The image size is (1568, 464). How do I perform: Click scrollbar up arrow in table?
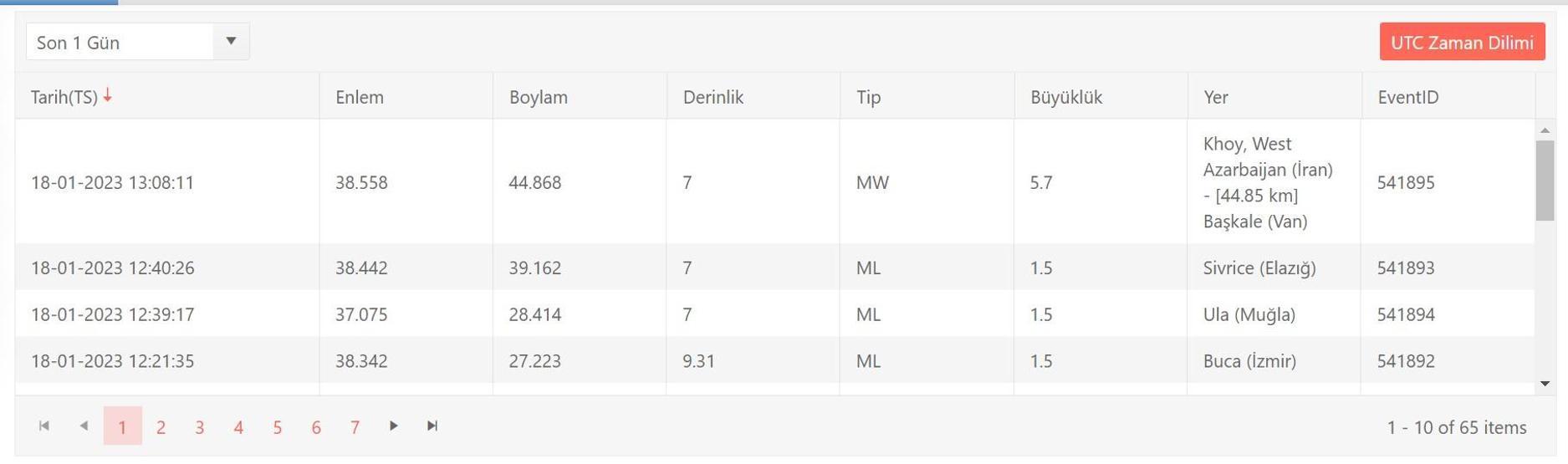pos(1545,130)
